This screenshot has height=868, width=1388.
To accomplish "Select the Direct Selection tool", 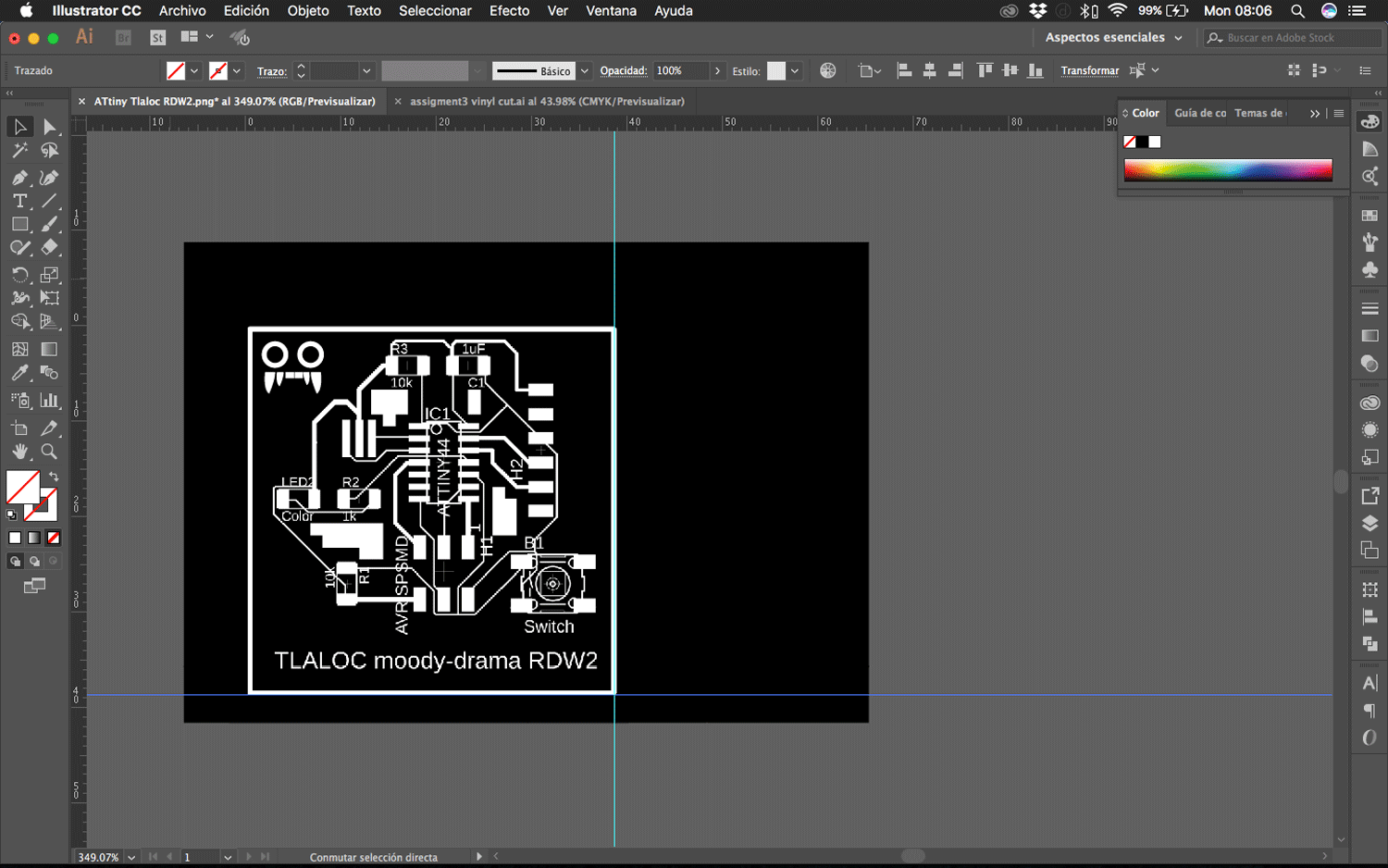I will pyautogui.click(x=50, y=127).
